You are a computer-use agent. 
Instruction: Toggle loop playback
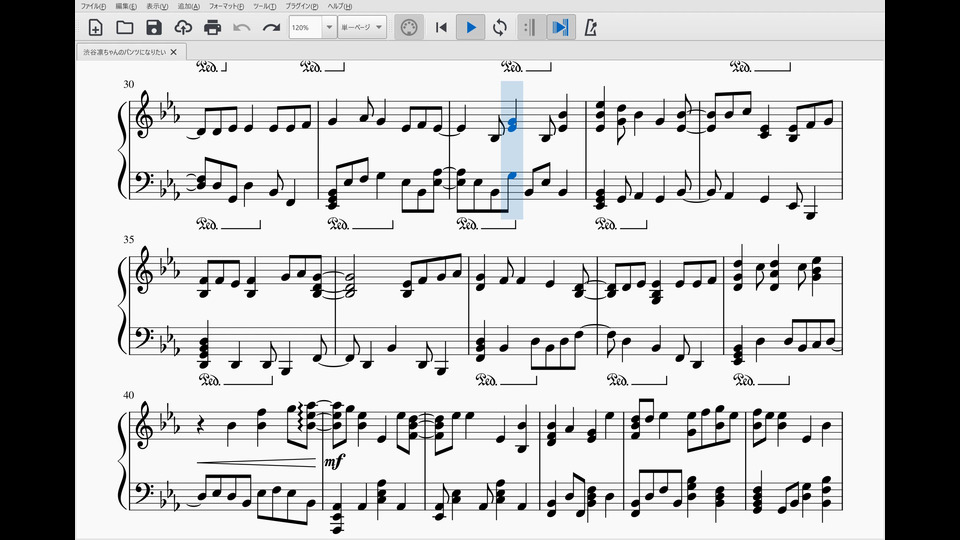(500, 28)
